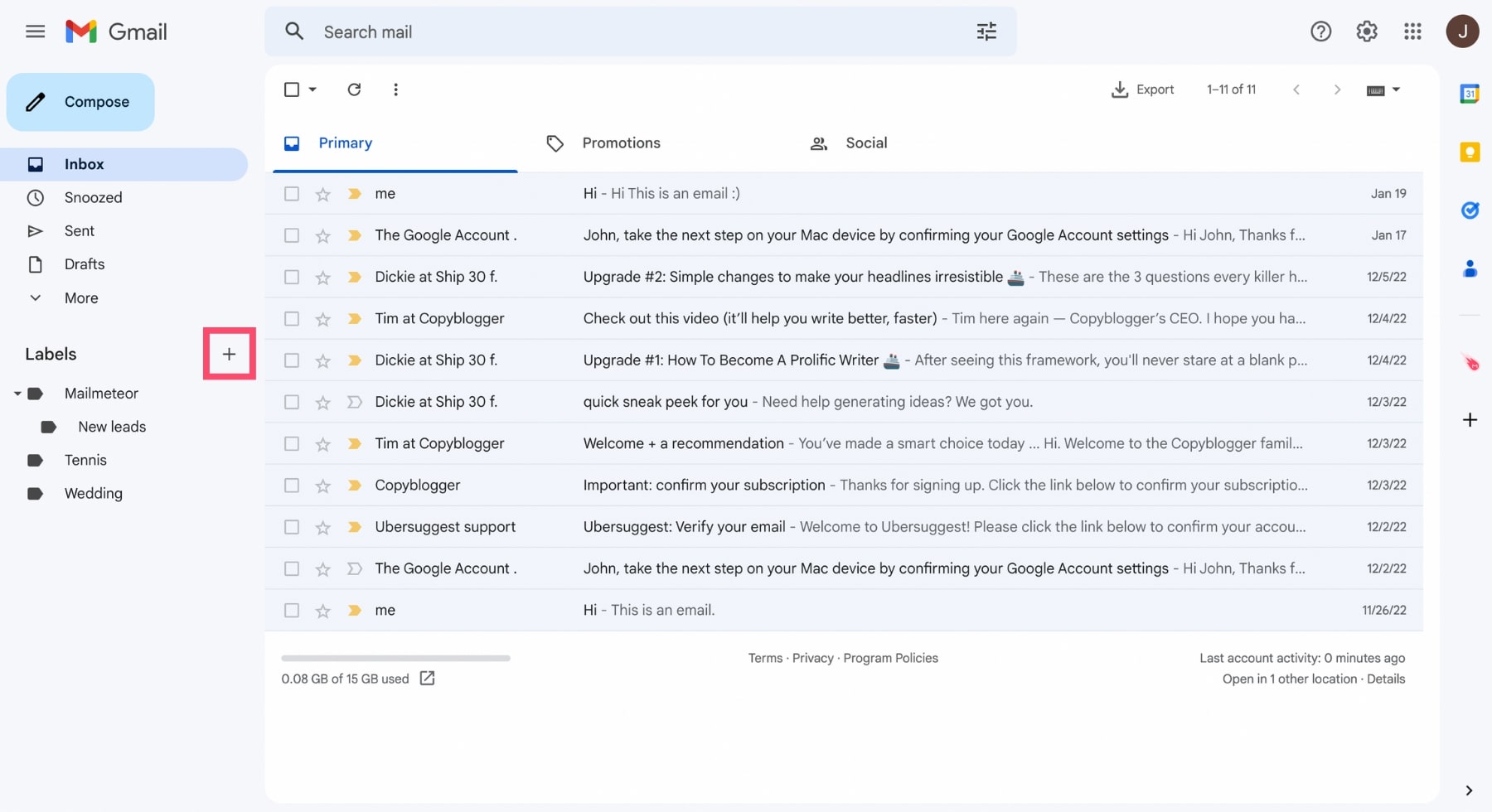
Task: Check the 'Check out this video' email checkbox
Action: pyautogui.click(x=292, y=318)
